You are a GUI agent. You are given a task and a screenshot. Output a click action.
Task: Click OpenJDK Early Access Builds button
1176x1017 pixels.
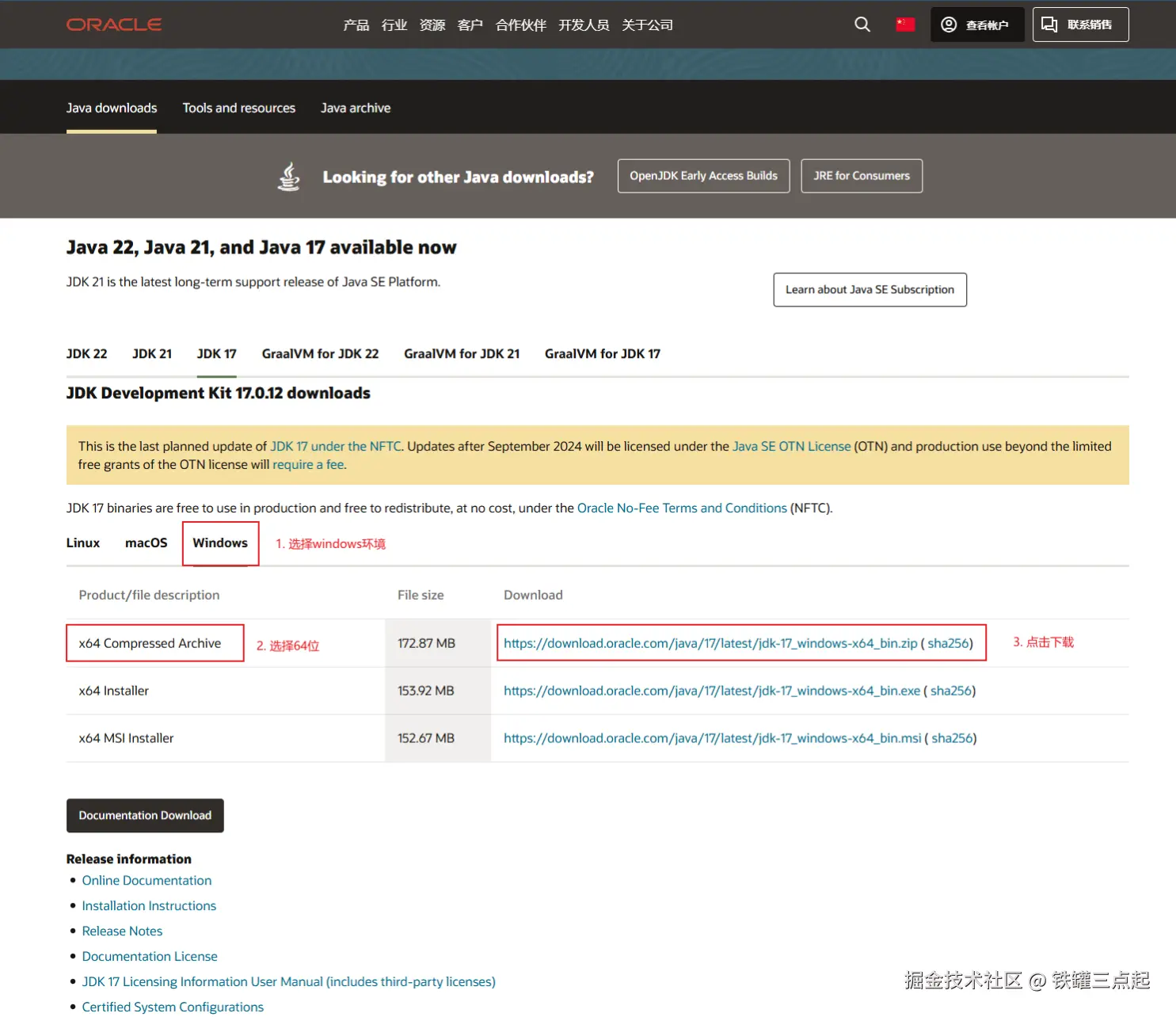[x=703, y=176]
